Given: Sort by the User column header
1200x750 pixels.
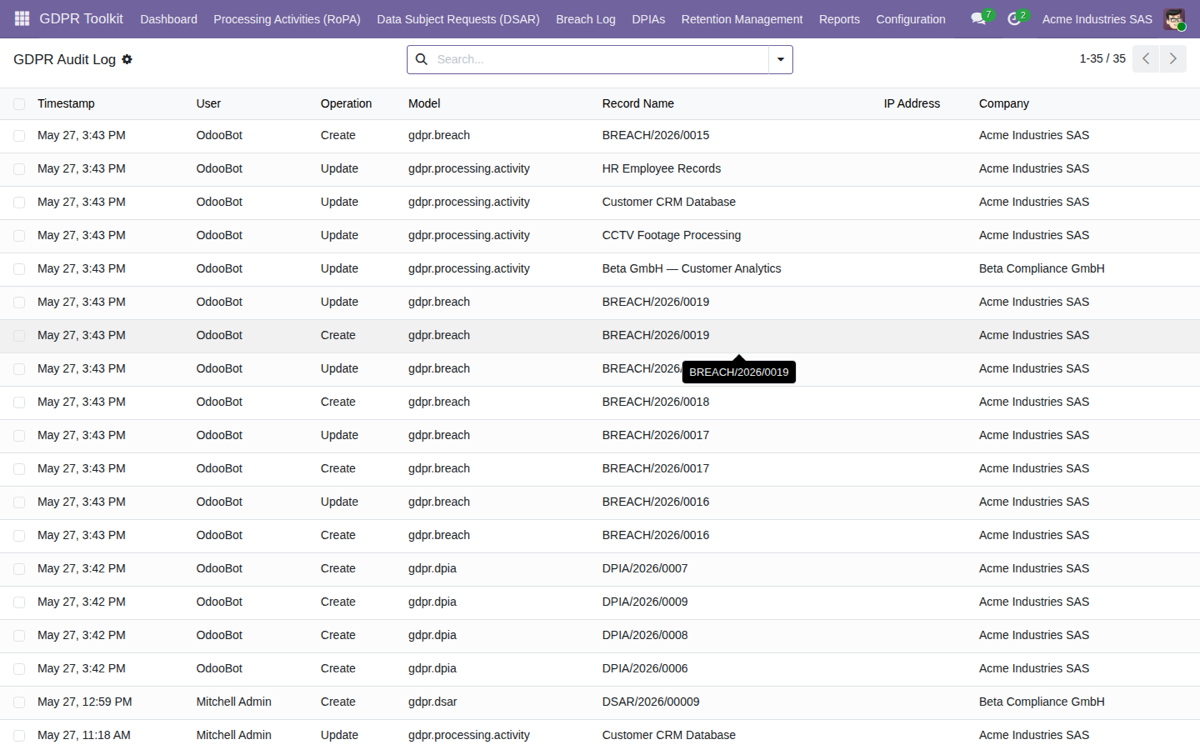Looking at the screenshot, I should point(208,103).
